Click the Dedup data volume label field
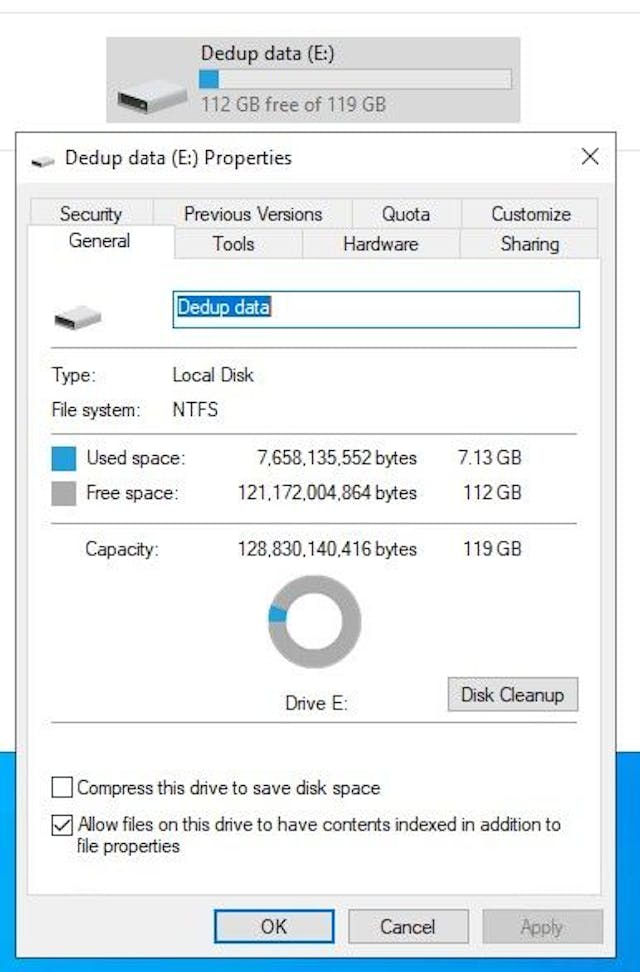This screenshot has height=972, width=640. (x=375, y=309)
